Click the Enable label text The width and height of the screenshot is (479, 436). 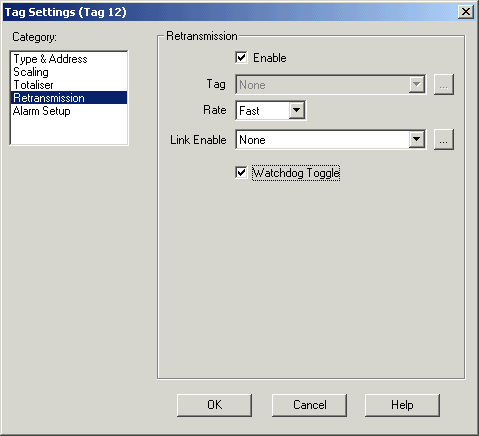[x=270, y=58]
